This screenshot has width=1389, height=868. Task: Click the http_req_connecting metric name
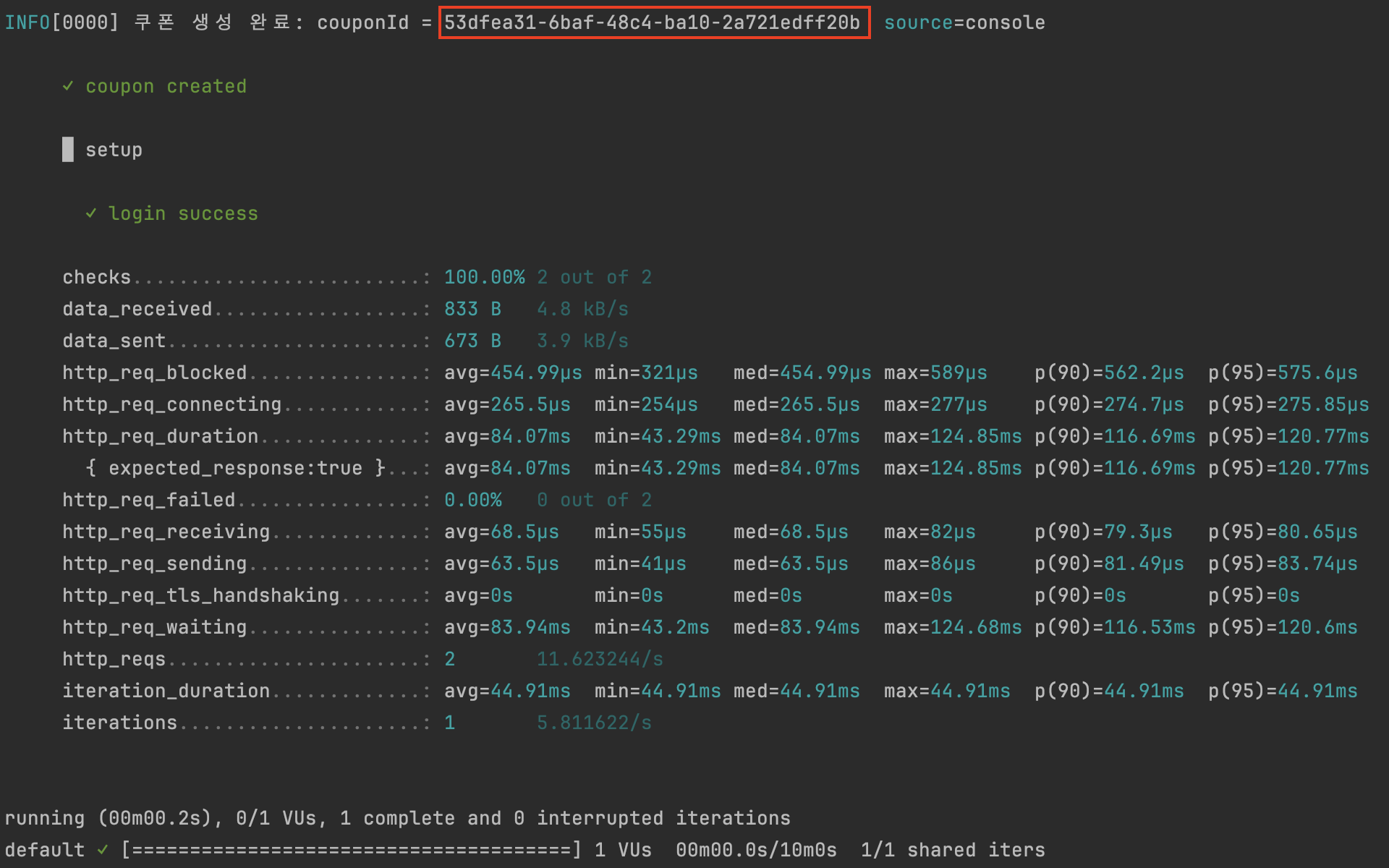[x=171, y=404]
